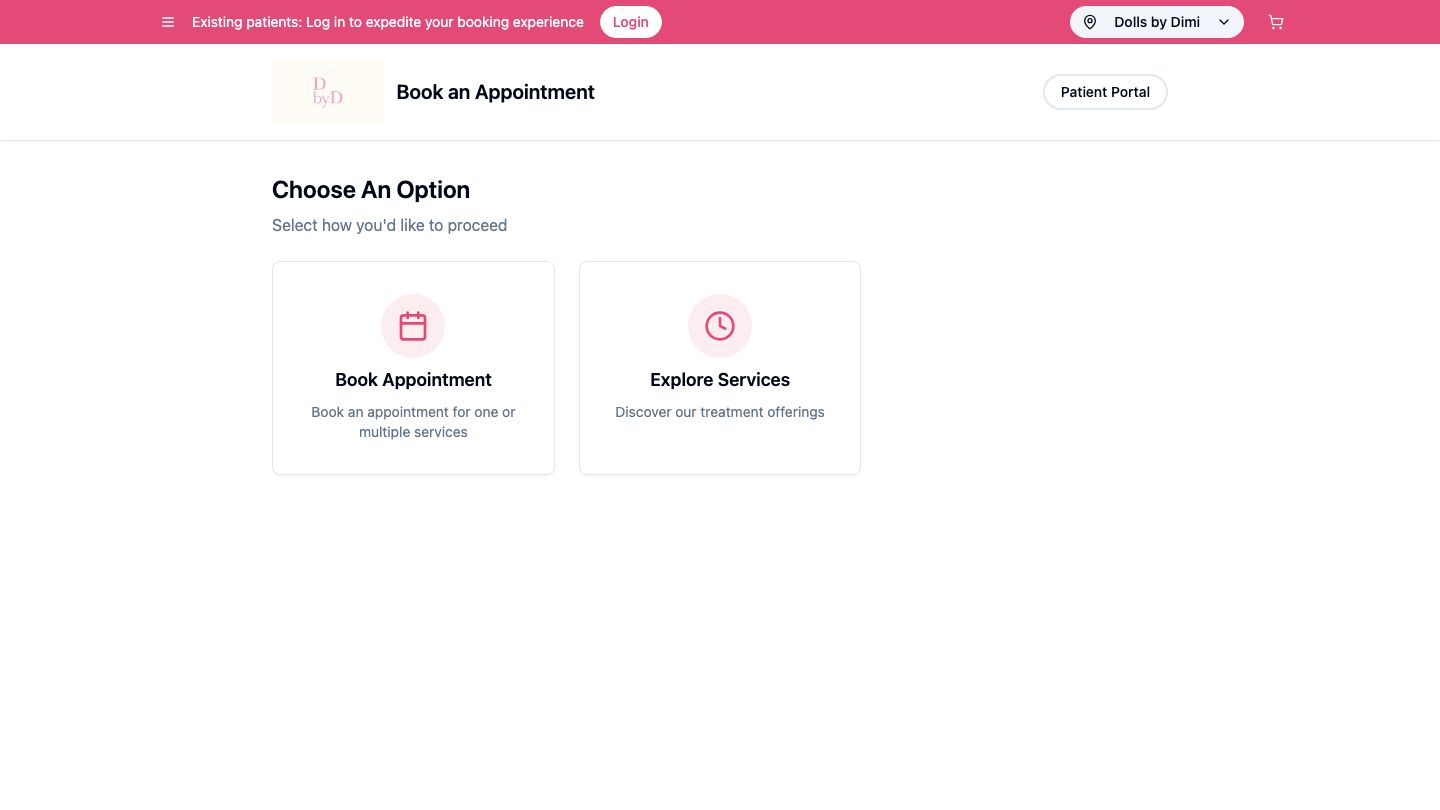
Task: Open the hamburger menu in top bar
Action: [x=168, y=22]
